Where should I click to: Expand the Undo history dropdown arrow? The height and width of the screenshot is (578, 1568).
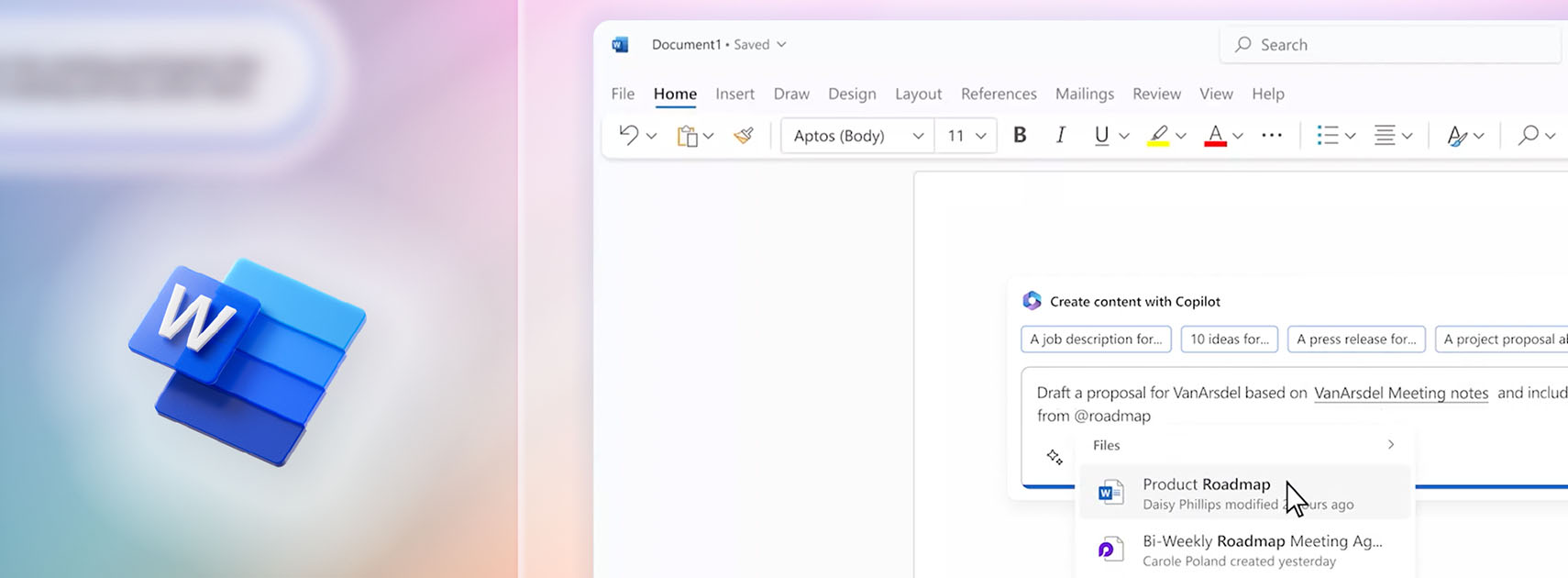point(651,136)
